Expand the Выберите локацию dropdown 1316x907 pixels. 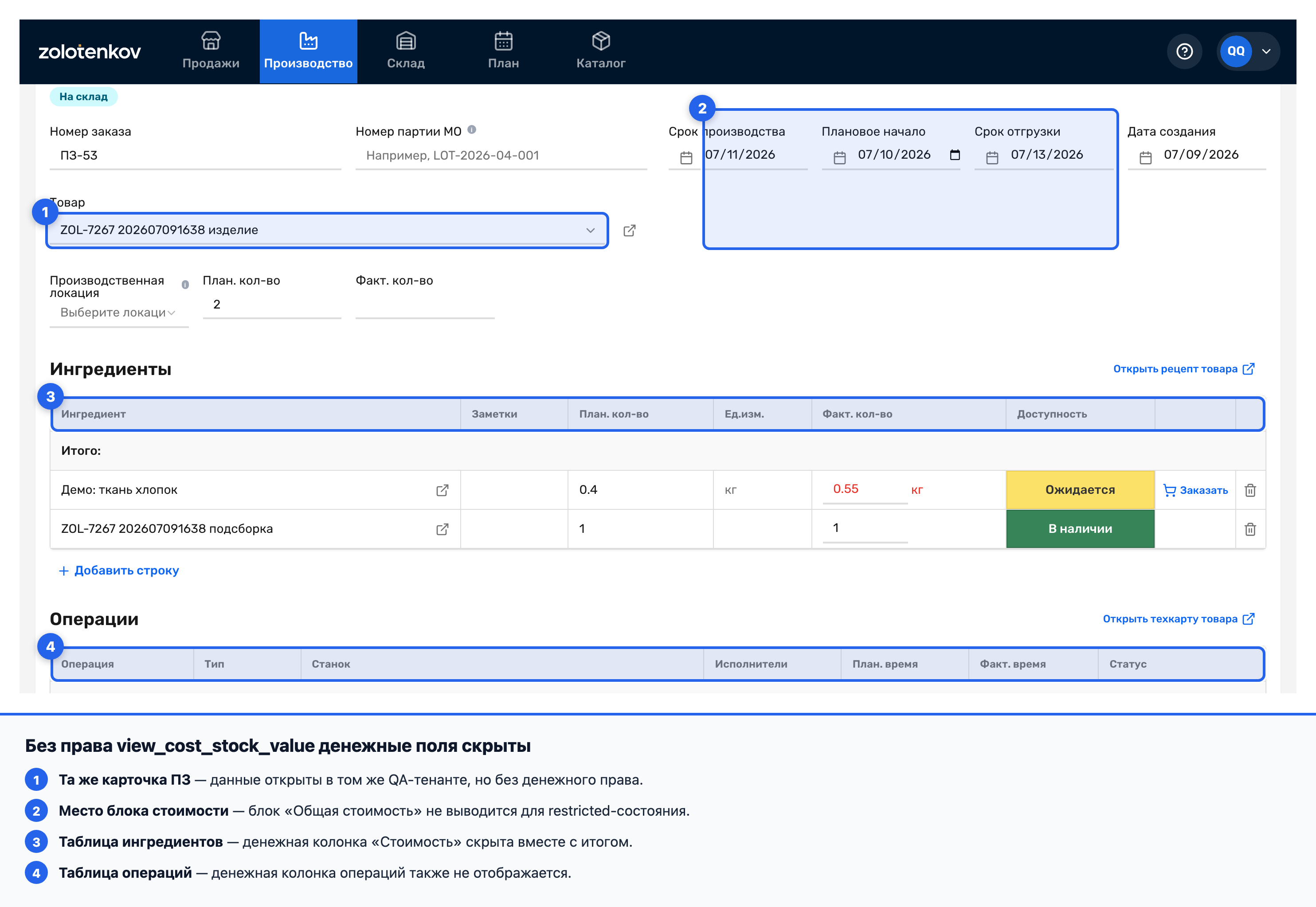pyautogui.click(x=119, y=313)
